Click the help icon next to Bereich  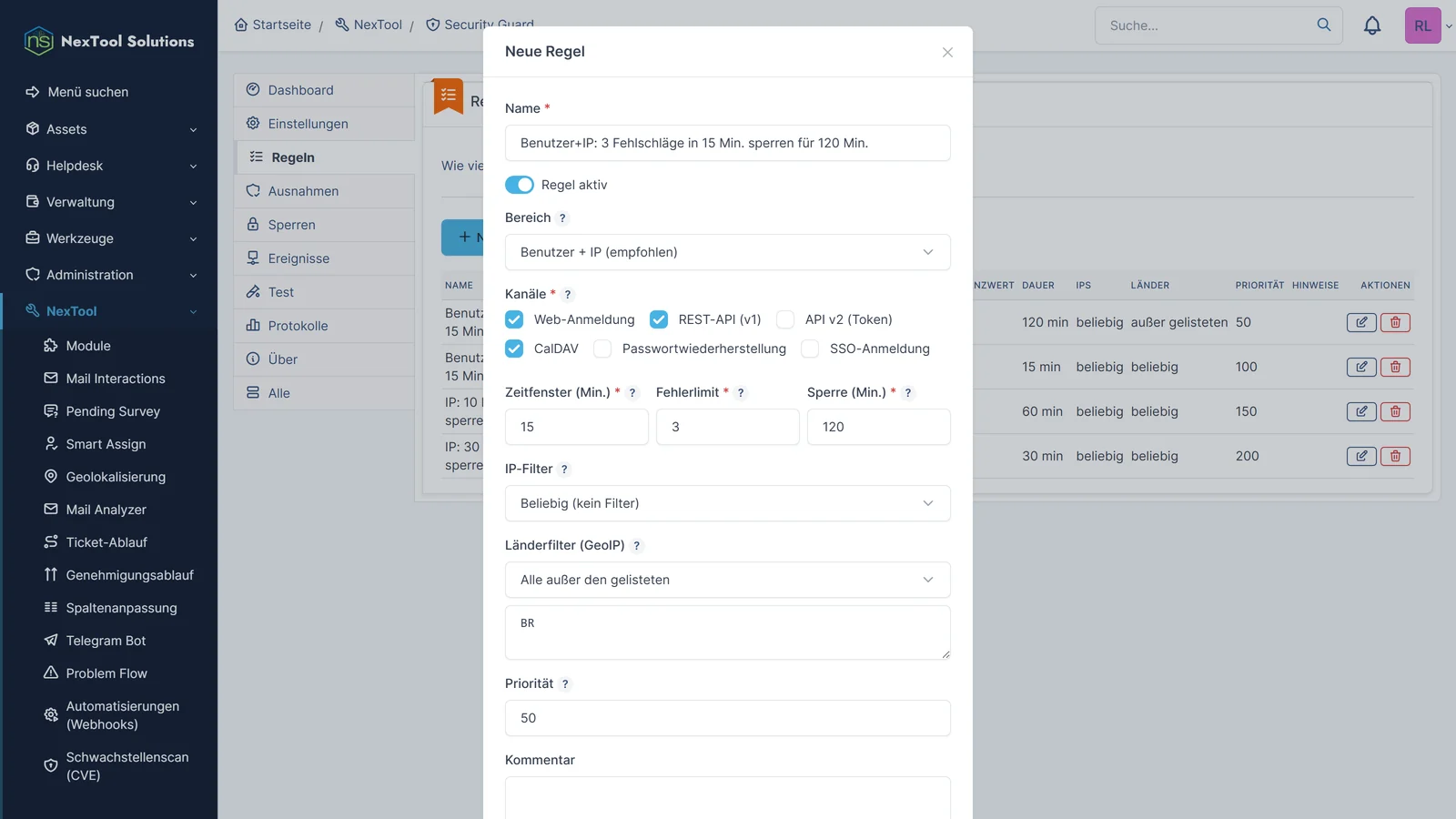(562, 218)
